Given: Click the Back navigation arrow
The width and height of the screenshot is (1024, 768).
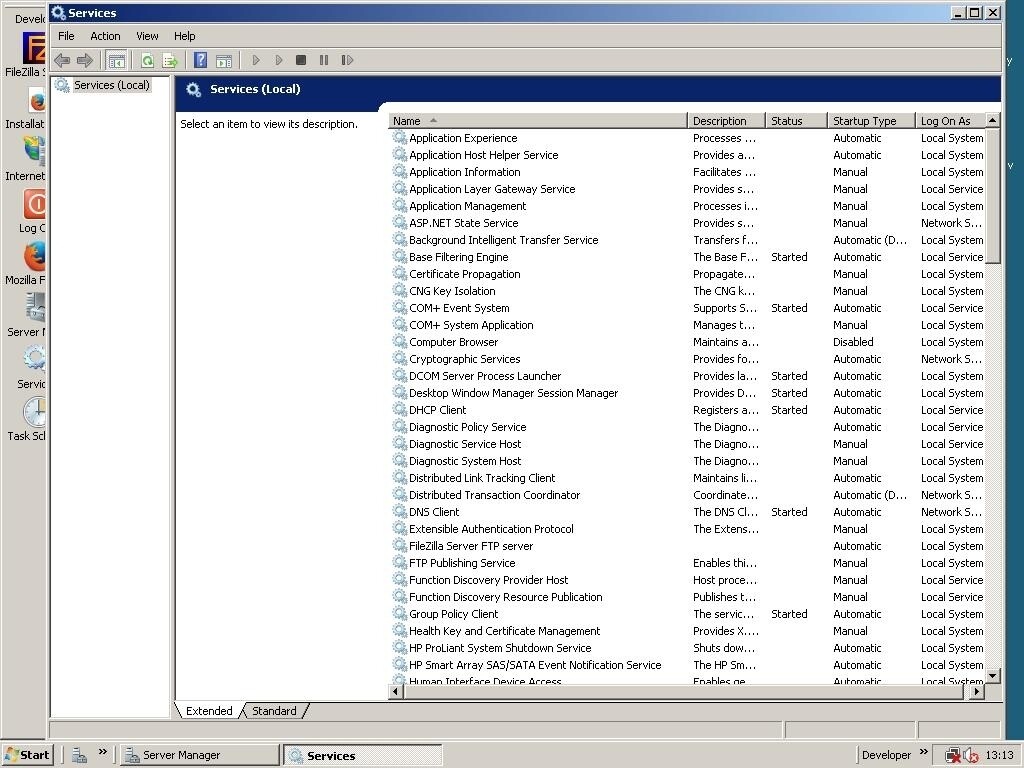Looking at the screenshot, I should click(x=61, y=60).
